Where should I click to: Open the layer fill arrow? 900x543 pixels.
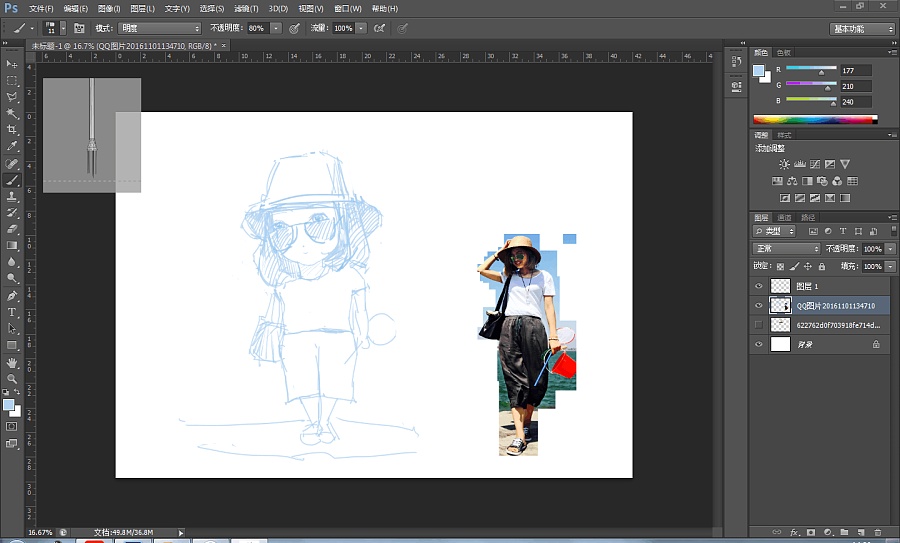point(890,266)
